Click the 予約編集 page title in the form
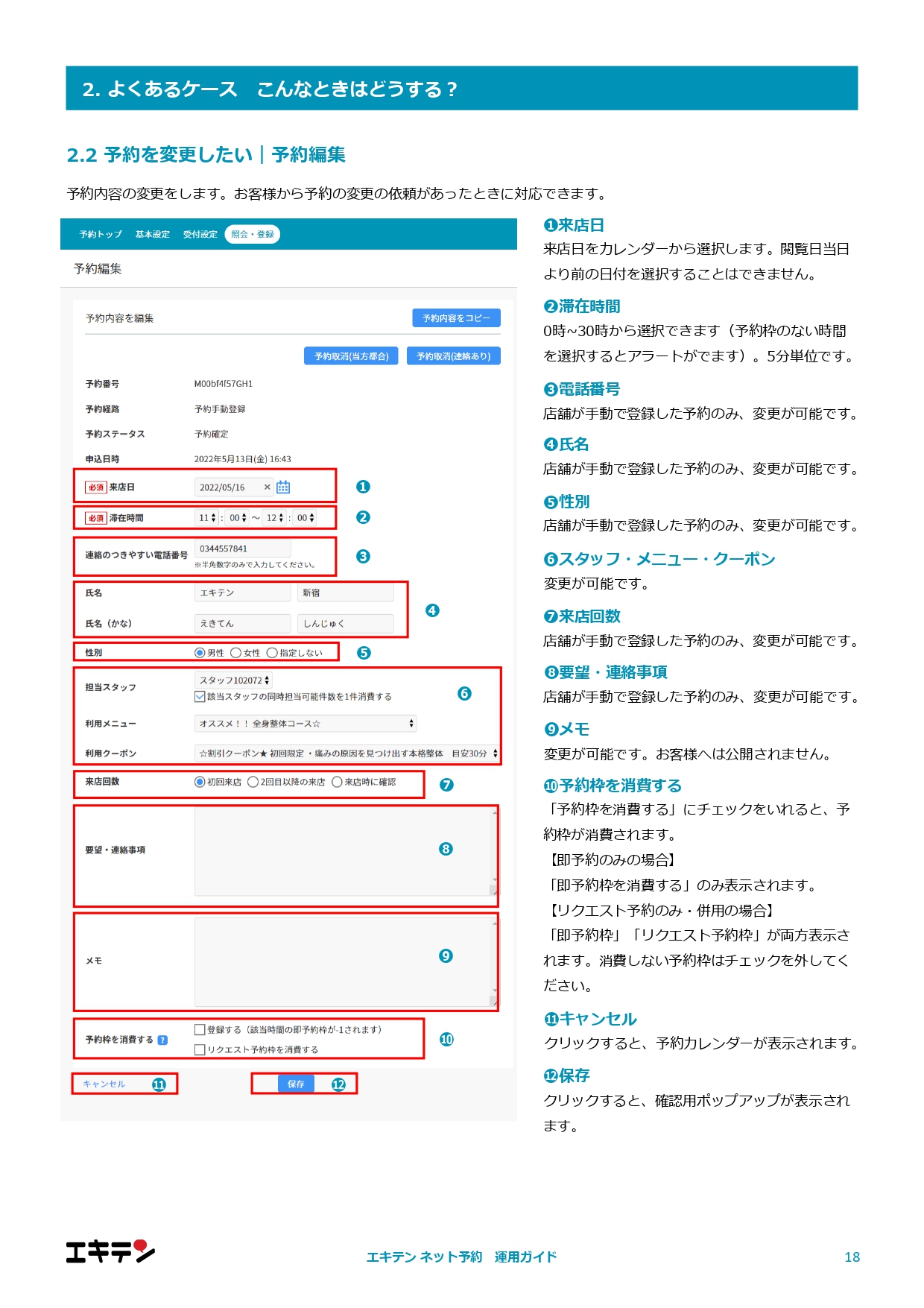 (98, 269)
